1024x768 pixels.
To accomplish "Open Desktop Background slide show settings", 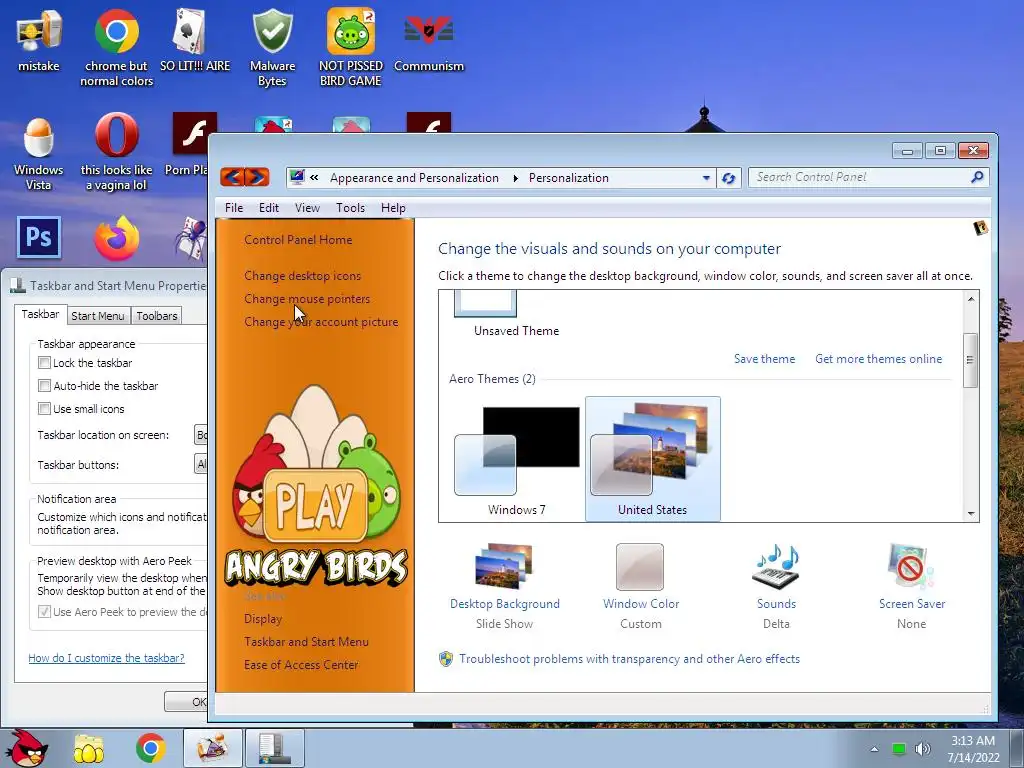I will point(504,586).
